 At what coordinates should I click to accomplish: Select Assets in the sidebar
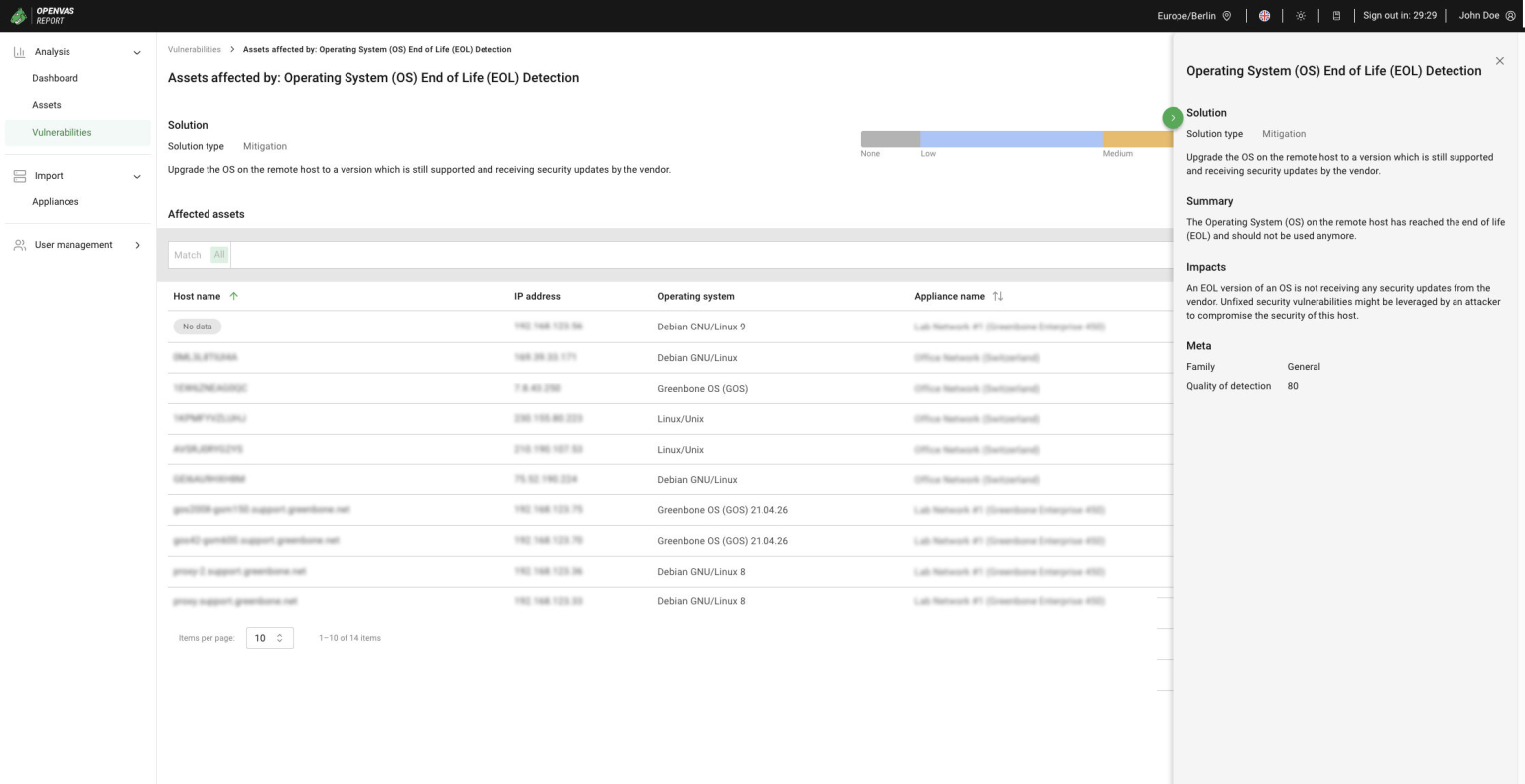click(46, 105)
